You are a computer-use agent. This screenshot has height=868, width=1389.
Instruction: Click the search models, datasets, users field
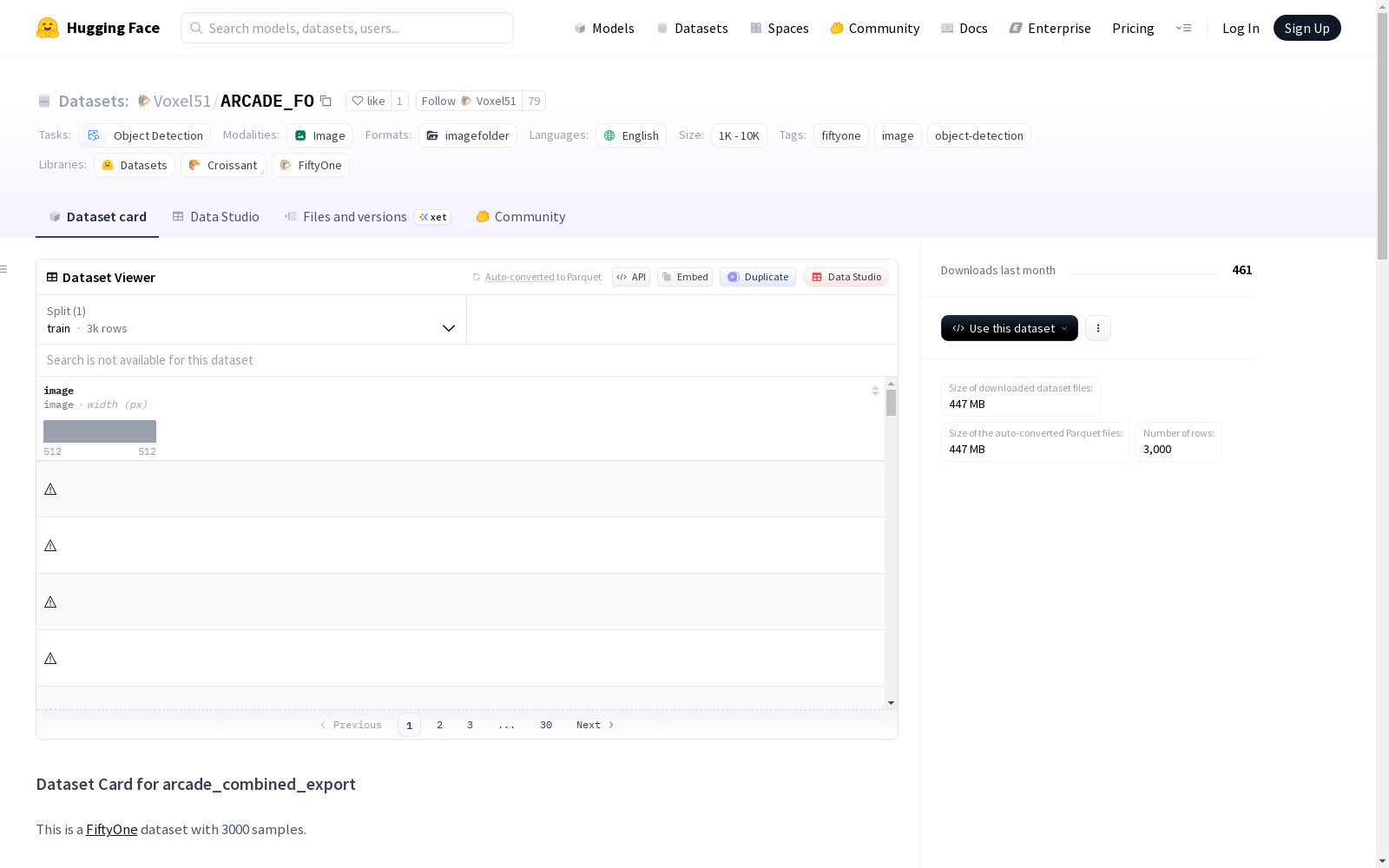click(x=347, y=28)
